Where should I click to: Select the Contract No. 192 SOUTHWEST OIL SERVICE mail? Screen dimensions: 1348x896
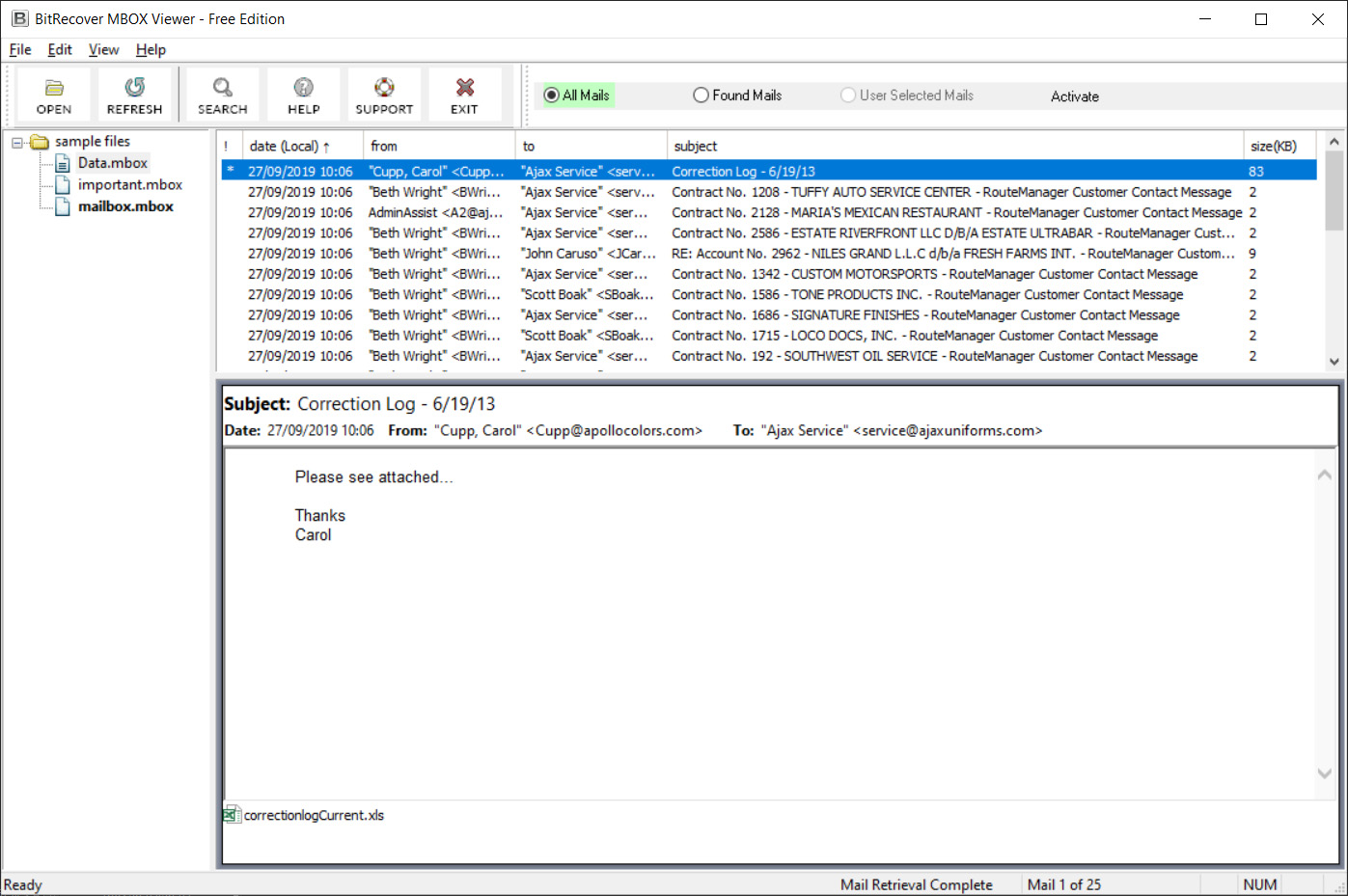pos(769,356)
